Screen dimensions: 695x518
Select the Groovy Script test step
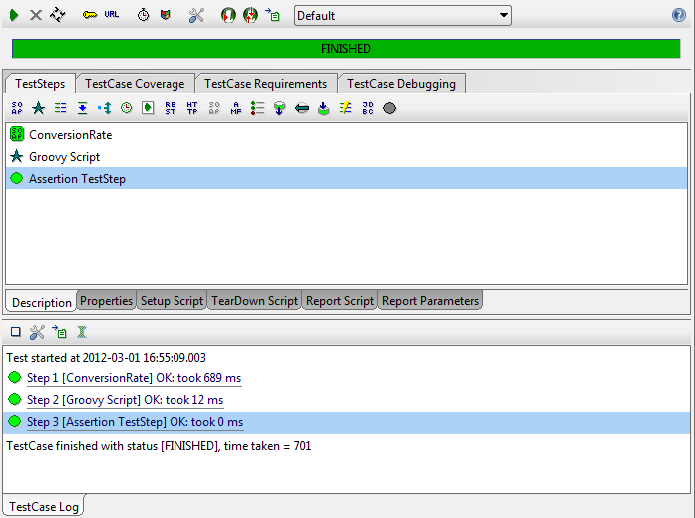(x=346, y=156)
